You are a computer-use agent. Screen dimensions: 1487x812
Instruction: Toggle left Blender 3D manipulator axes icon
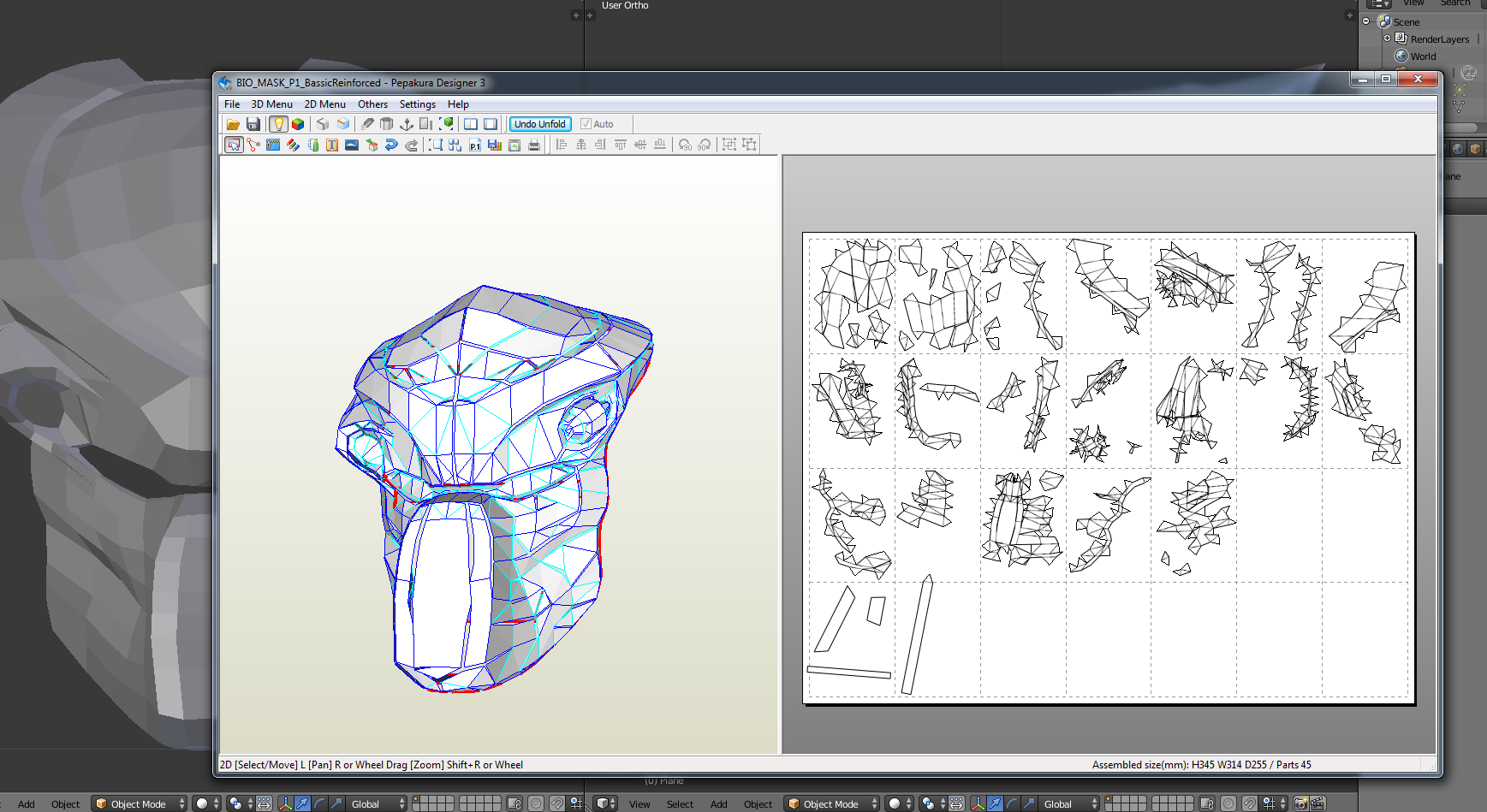(285, 803)
